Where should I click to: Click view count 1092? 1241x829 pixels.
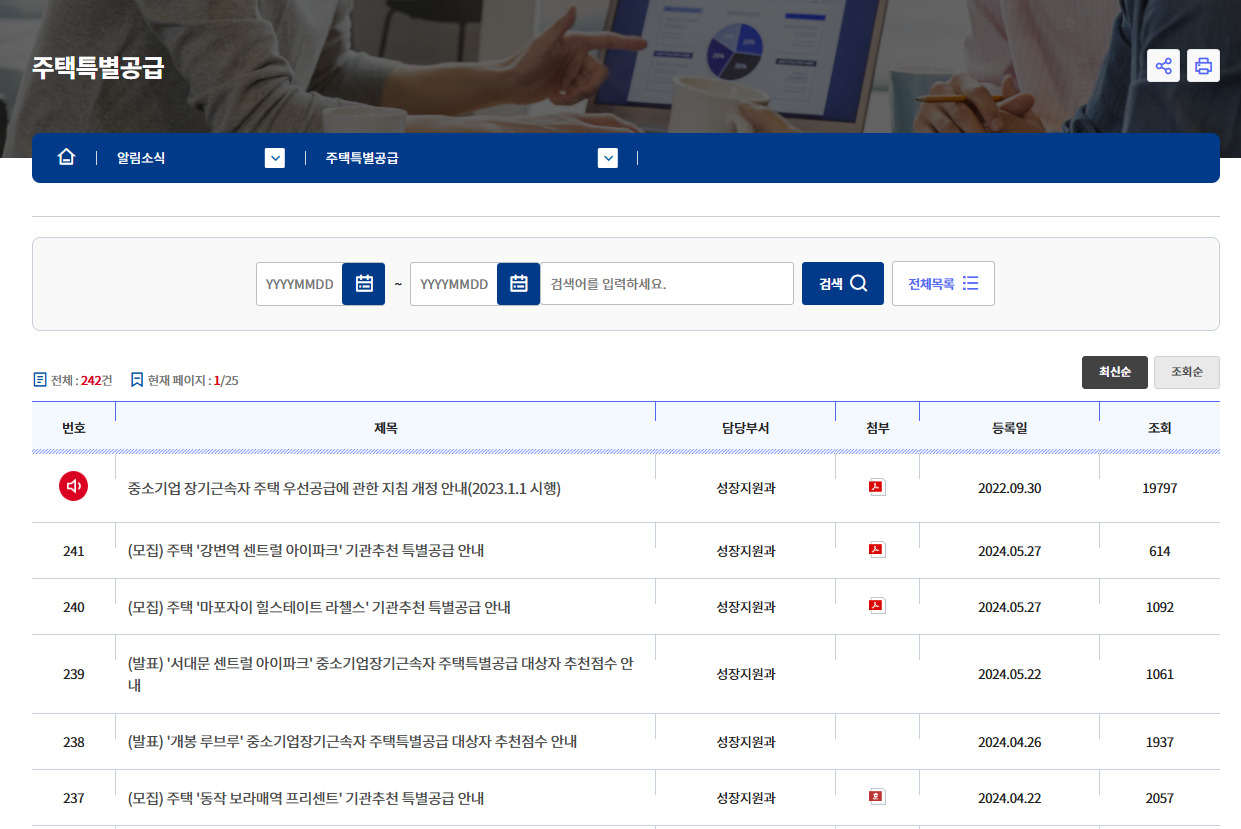coord(1159,607)
